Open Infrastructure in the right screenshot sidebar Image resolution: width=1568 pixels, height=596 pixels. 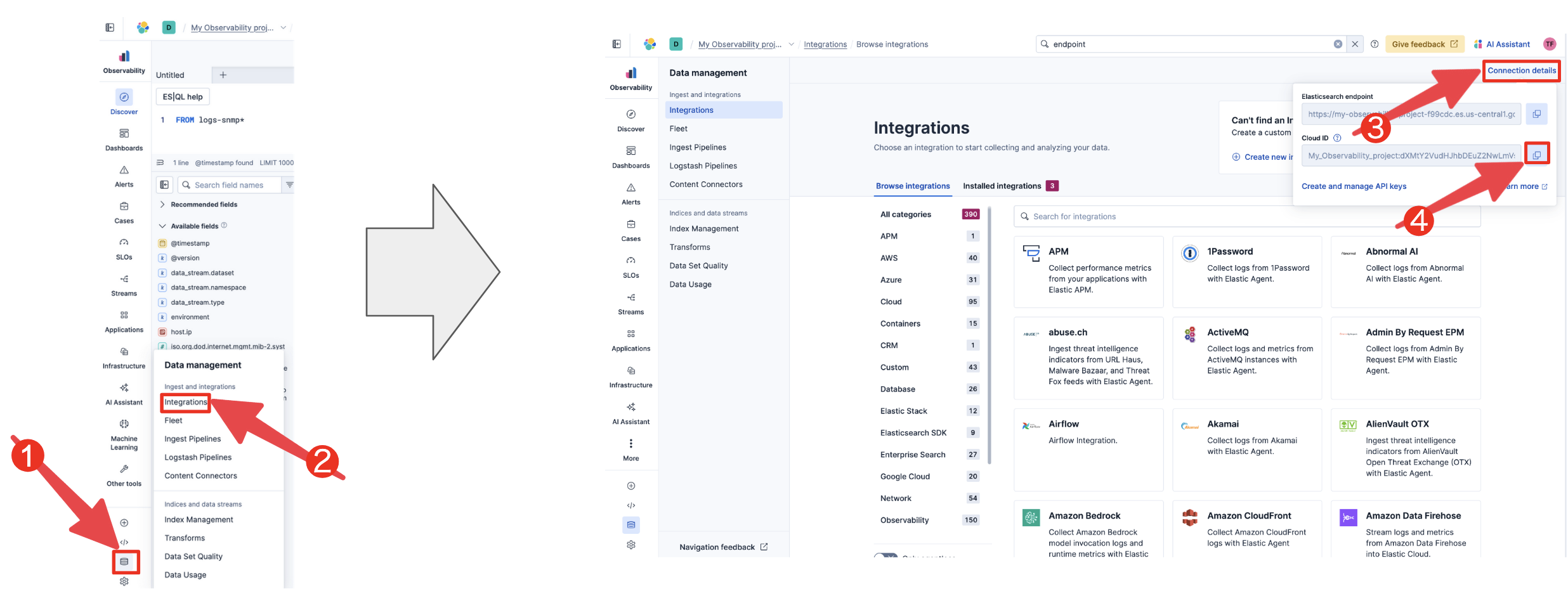coord(631,377)
